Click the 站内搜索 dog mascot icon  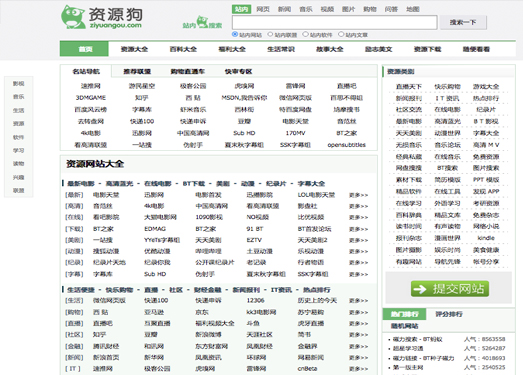pos(202,22)
